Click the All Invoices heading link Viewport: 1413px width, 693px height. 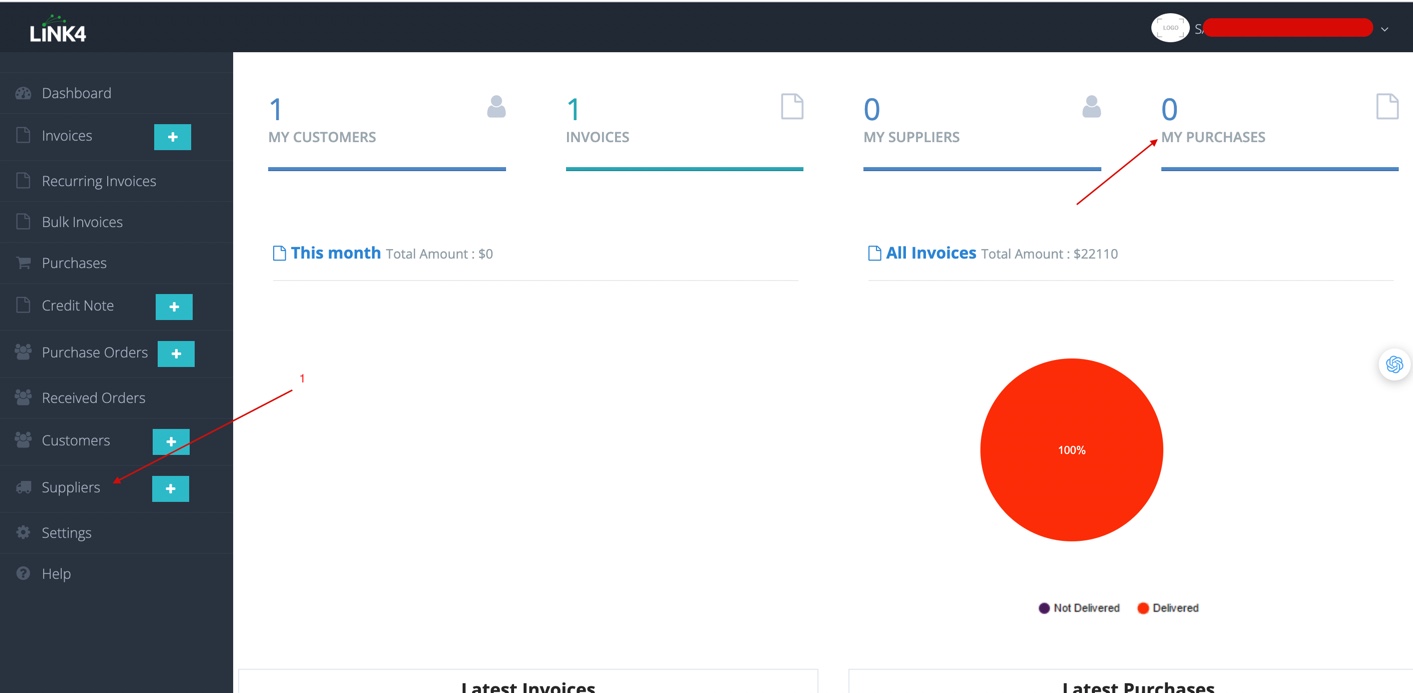click(x=931, y=253)
